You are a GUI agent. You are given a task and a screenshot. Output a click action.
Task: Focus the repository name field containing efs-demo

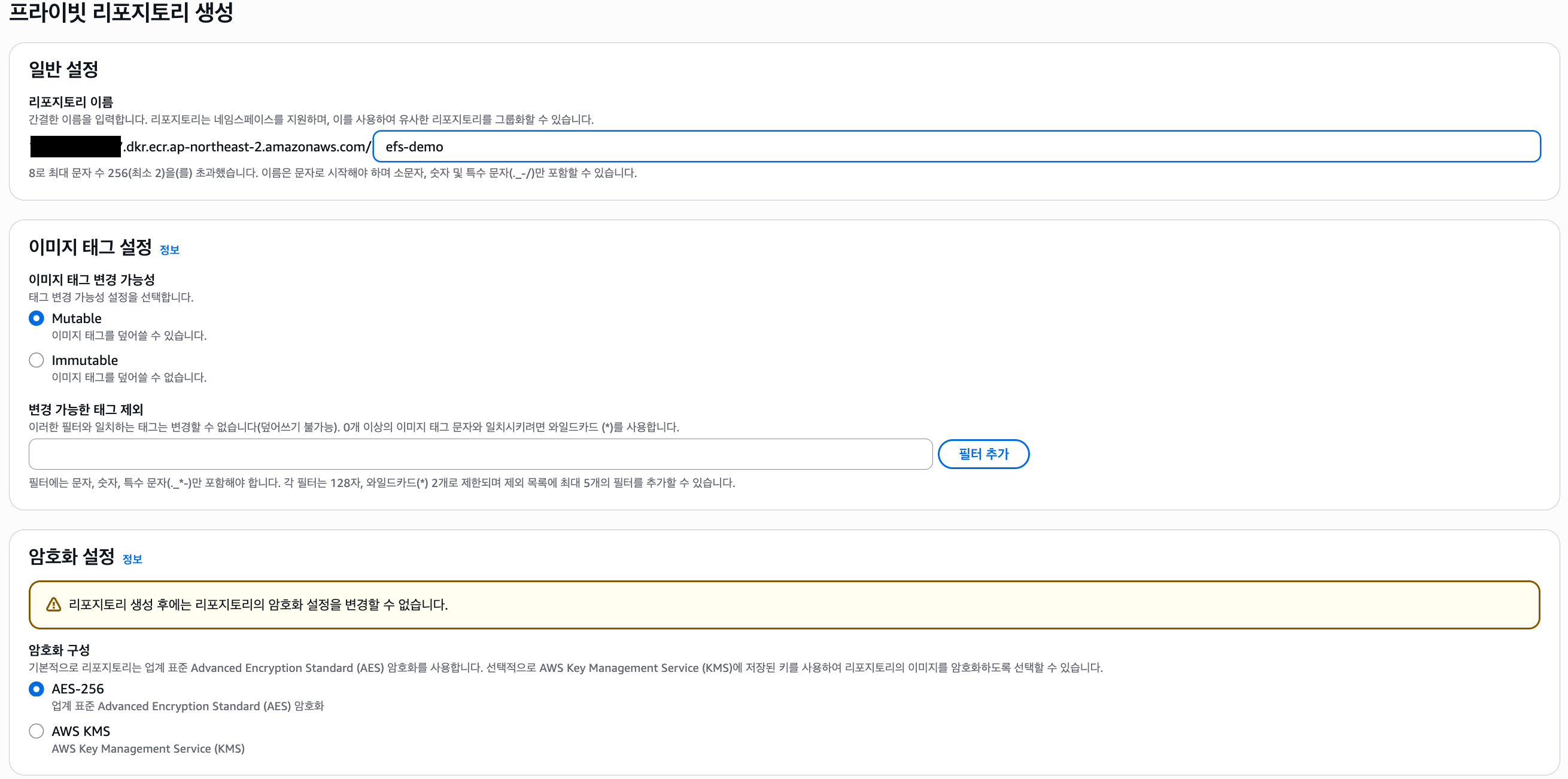point(956,147)
